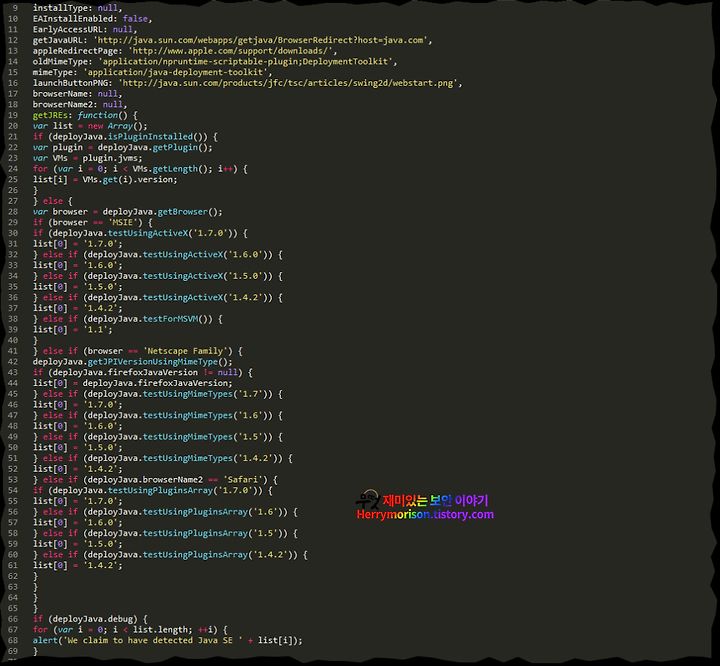Click the getJREs function name
The height and width of the screenshot is (666, 720).
50,115
